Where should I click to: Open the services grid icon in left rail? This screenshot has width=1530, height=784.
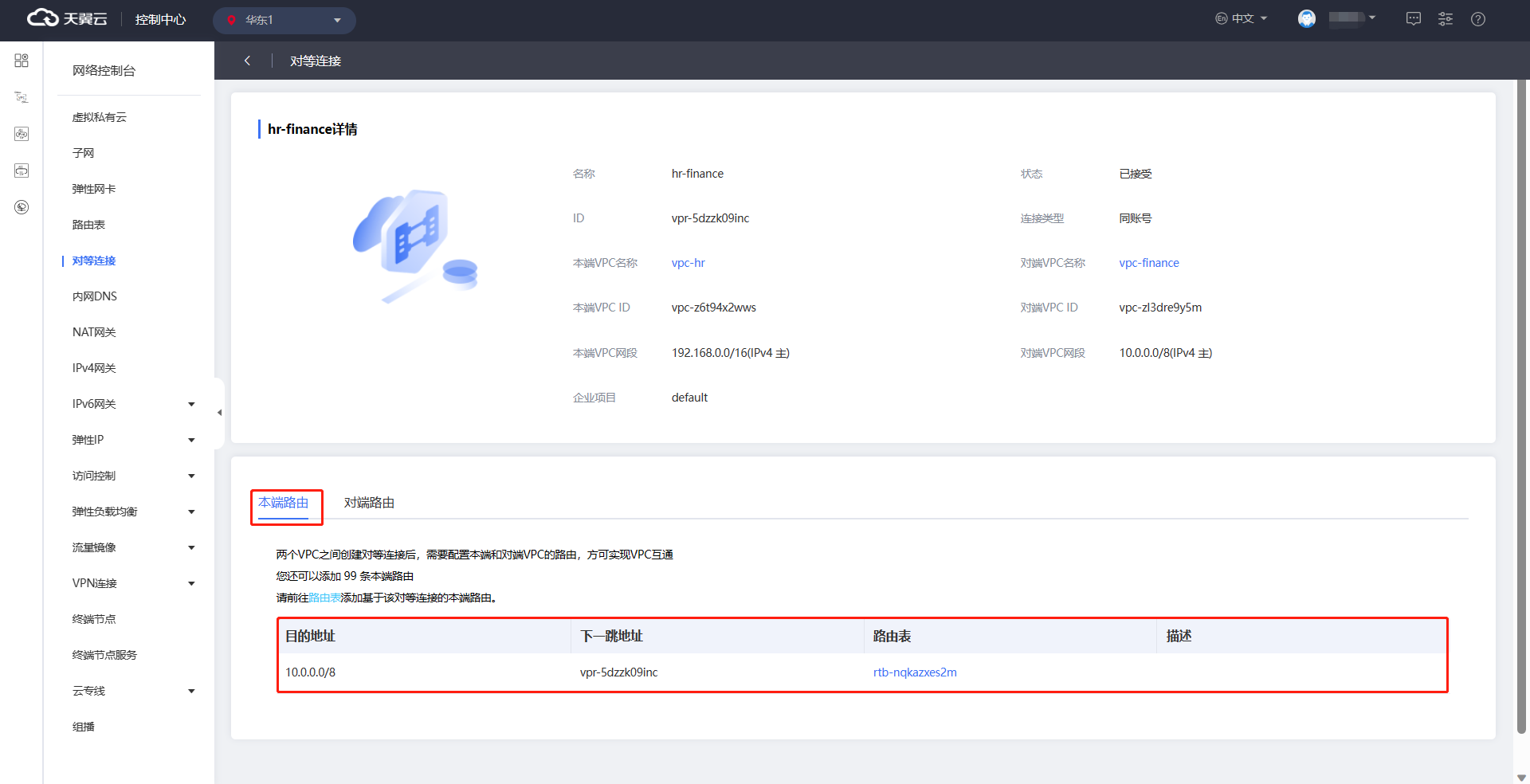[22, 61]
